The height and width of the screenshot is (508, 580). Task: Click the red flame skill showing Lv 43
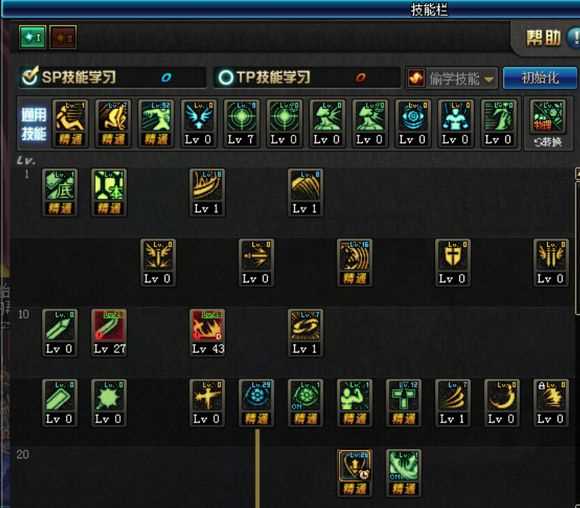pyautogui.click(x=207, y=333)
